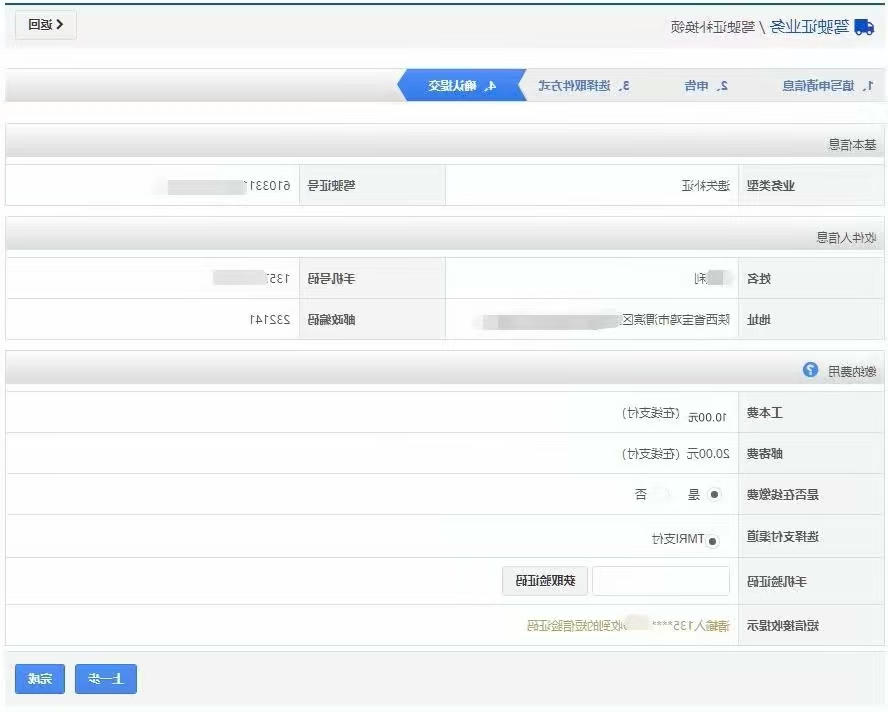Screen dimensions: 888x712
Task: Select 是 radio for 是否在线缴费
Action: point(714,494)
